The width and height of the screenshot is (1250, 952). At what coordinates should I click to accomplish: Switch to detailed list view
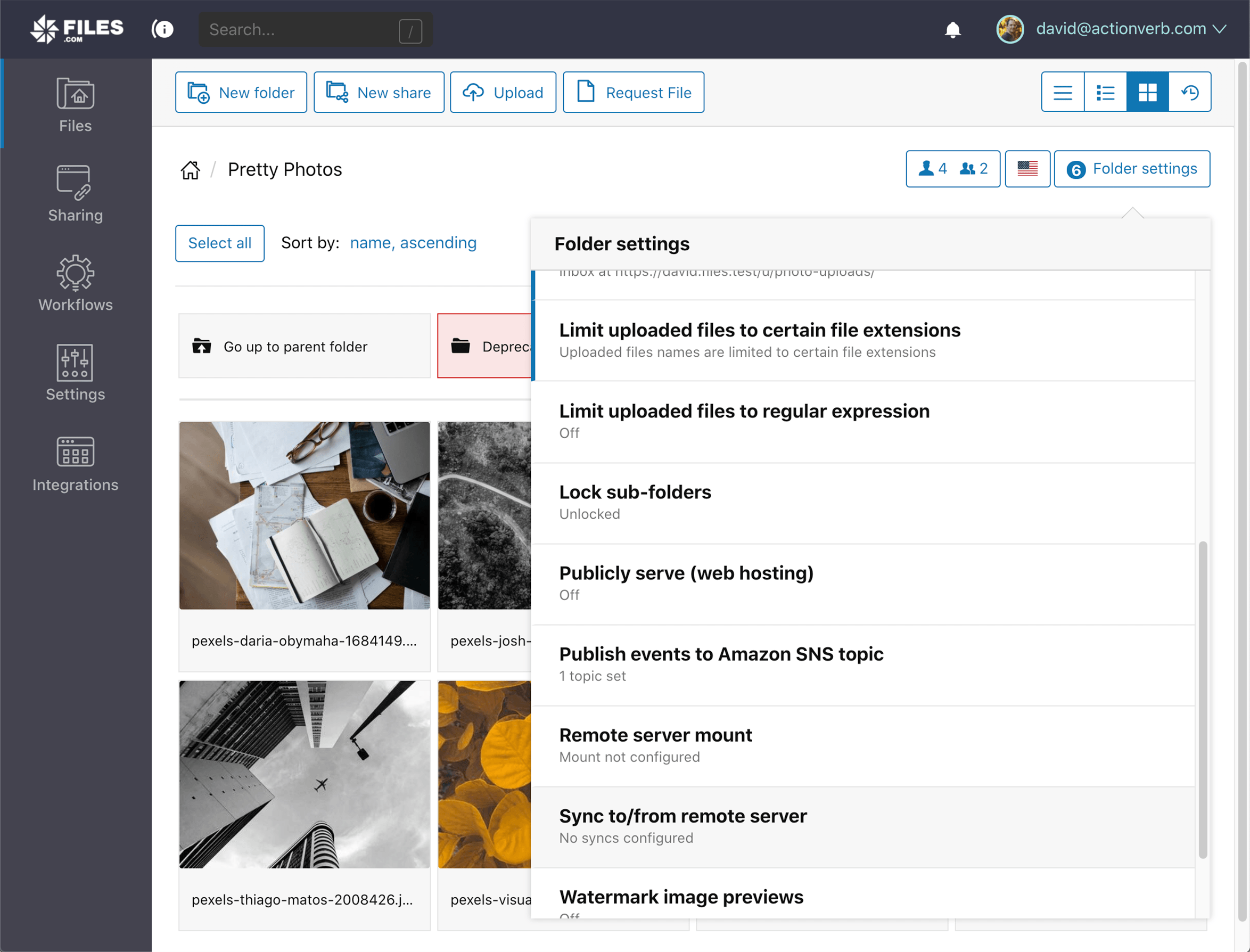pyautogui.click(x=1105, y=92)
